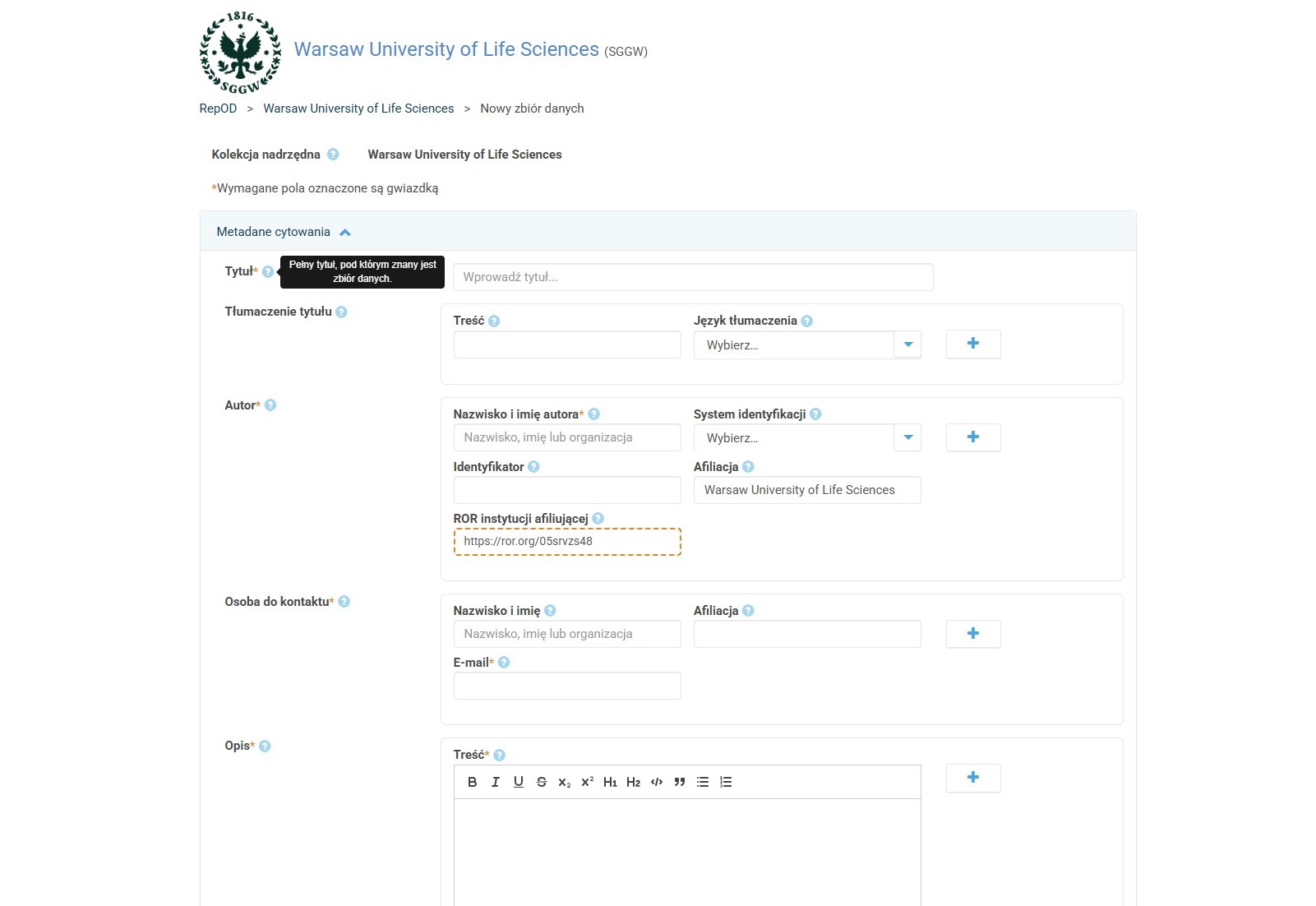Apply underline formatting in editor
The height and width of the screenshot is (906, 1316).
click(x=518, y=782)
